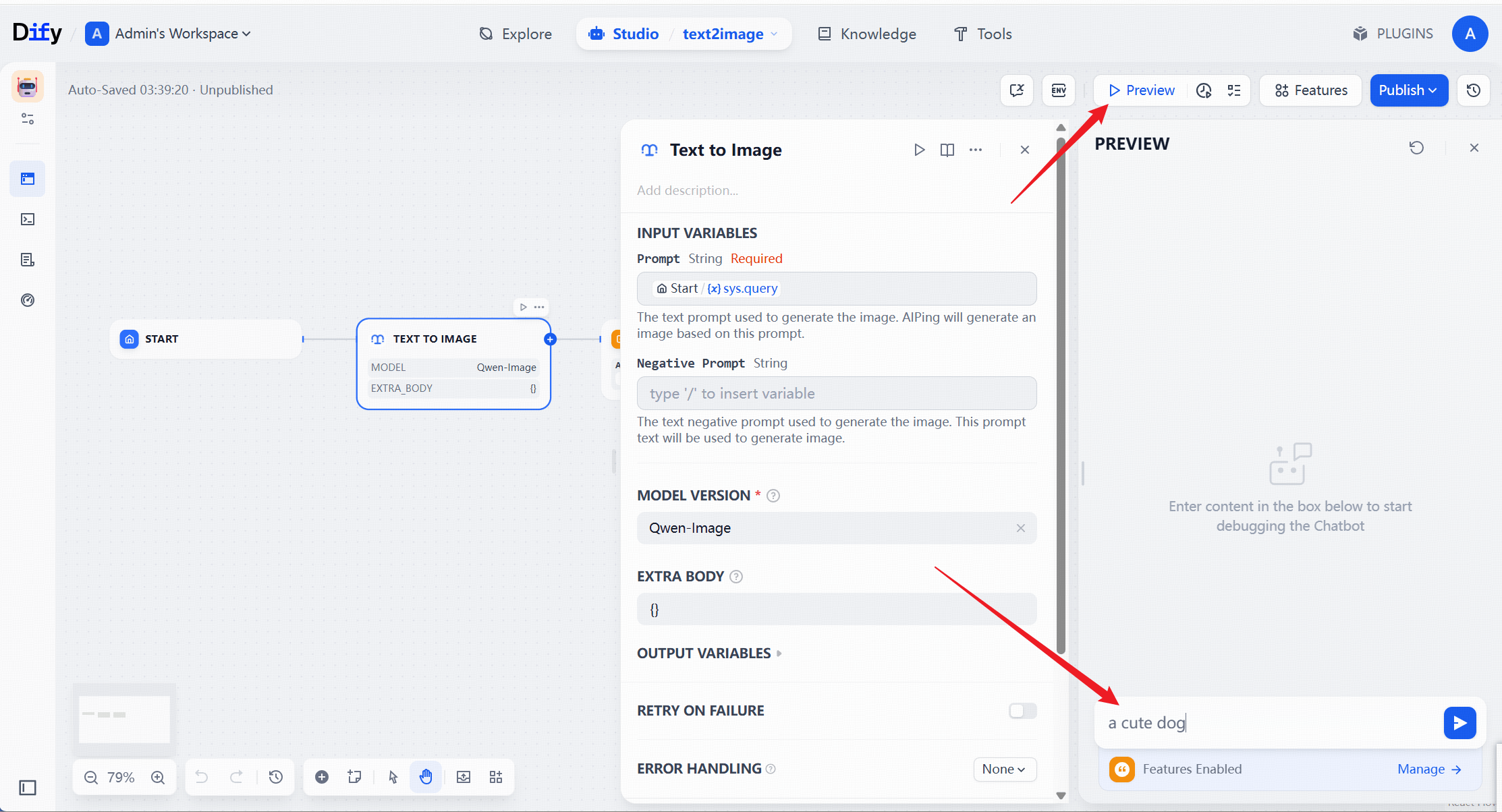
Task: Open the version history clock icon
Action: 1474,90
